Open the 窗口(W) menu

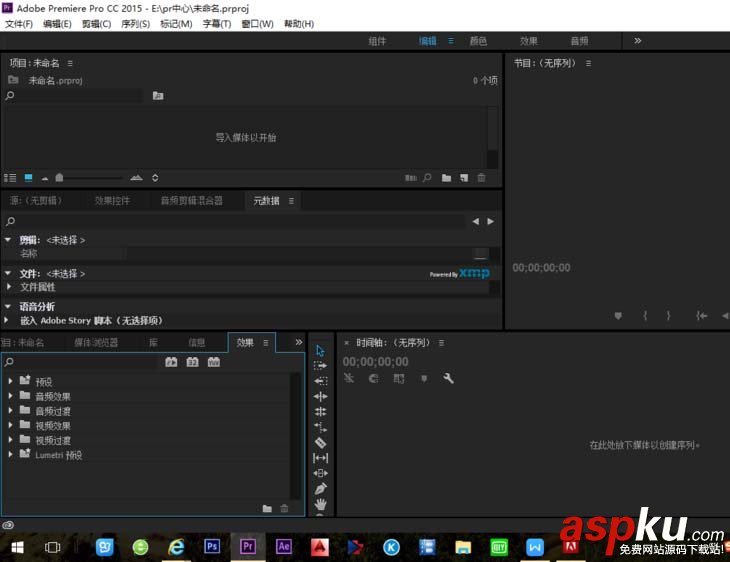tap(257, 24)
